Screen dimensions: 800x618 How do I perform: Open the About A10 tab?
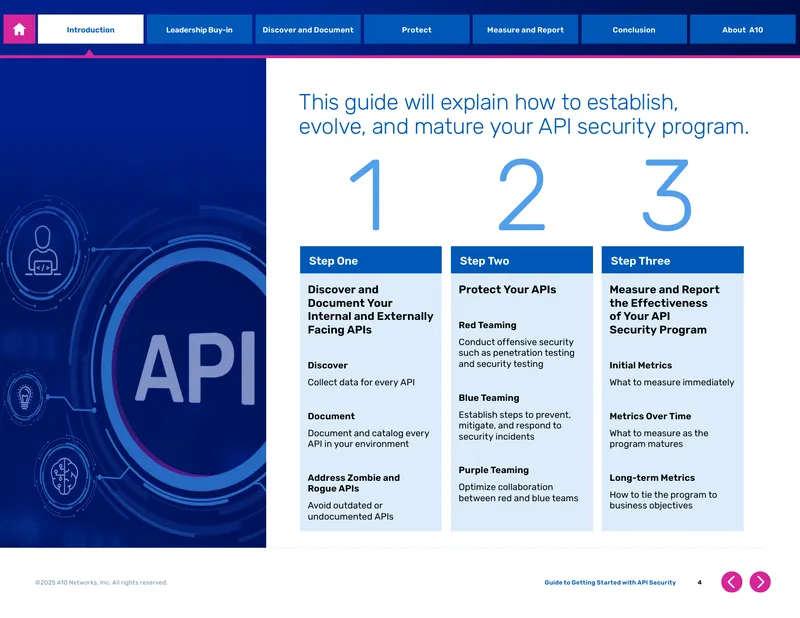point(742,30)
